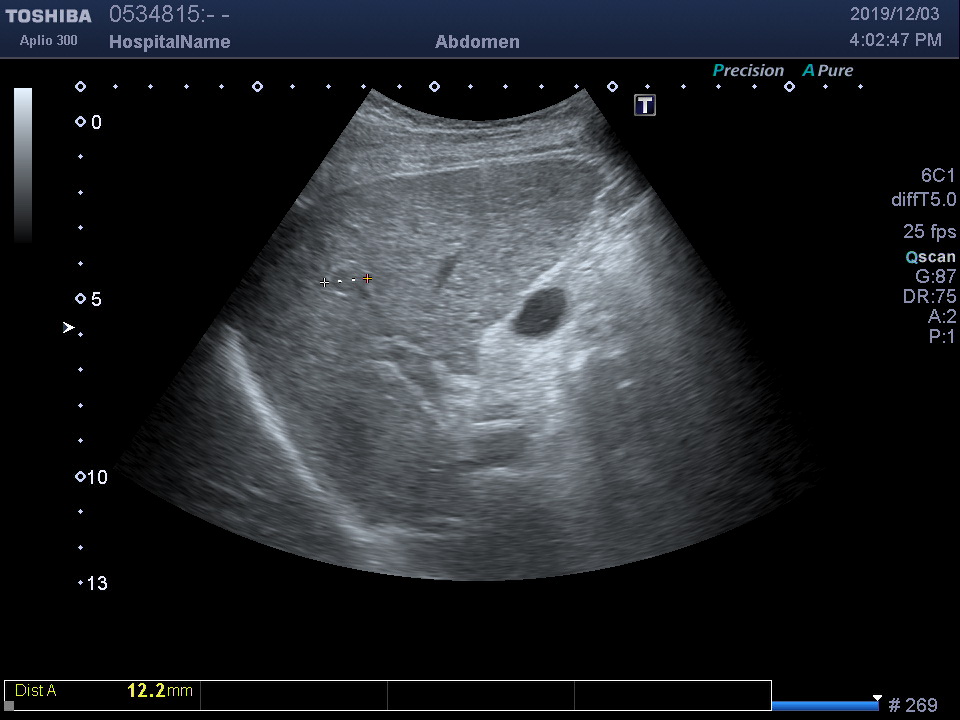Click the 0 cm depth scale marker
The width and height of the screenshot is (960, 720).
pos(81,122)
